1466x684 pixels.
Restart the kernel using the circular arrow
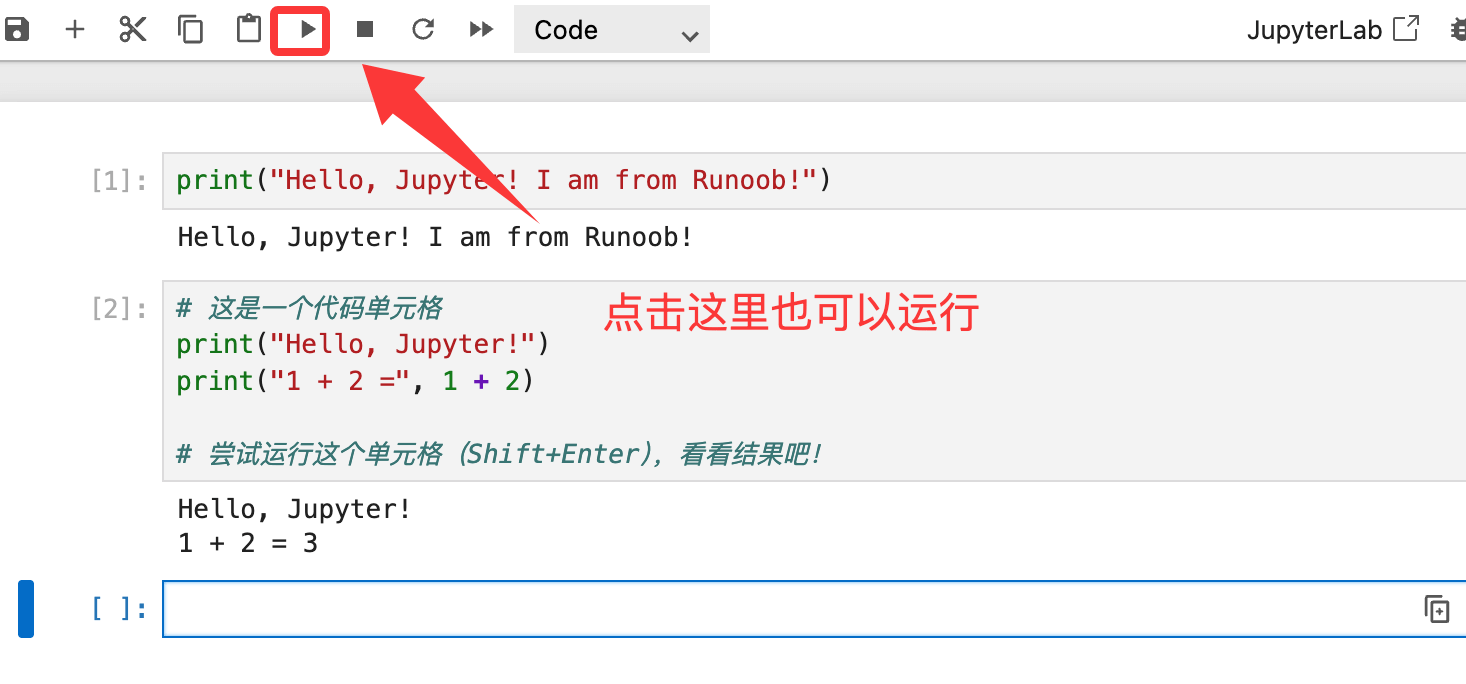point(423,30)
